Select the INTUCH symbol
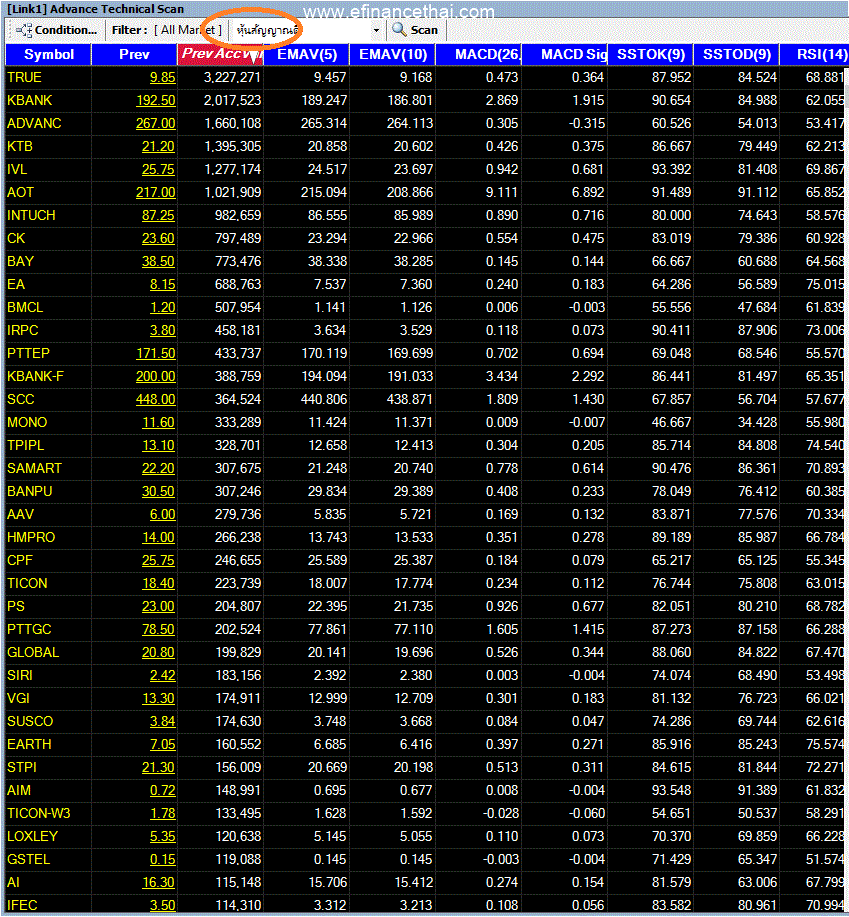Image resolution: width=849 pixels, height=917 pixels. coord(32,215)
